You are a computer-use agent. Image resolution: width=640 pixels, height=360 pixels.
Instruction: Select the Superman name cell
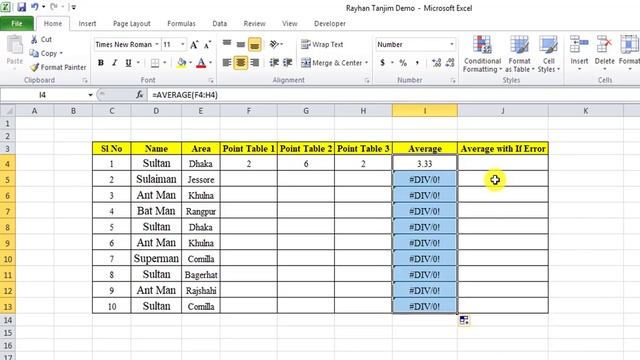click(156, 258)
